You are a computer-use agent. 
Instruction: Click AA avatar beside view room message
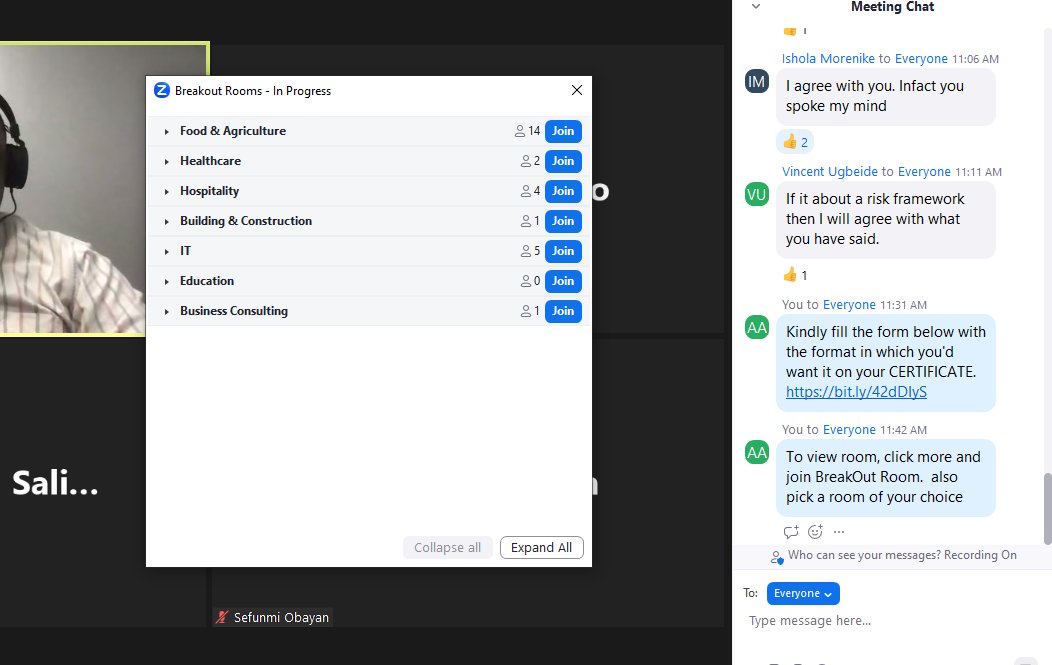(x=757, y=453)
